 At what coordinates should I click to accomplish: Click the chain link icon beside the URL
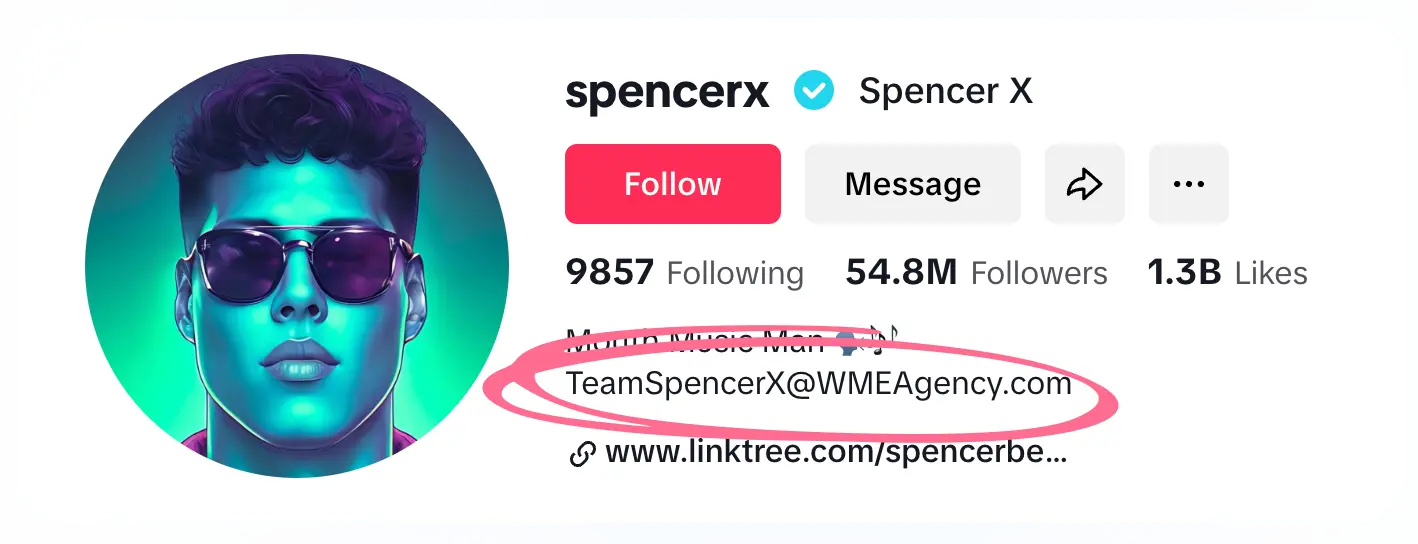(x=581, y=455)
